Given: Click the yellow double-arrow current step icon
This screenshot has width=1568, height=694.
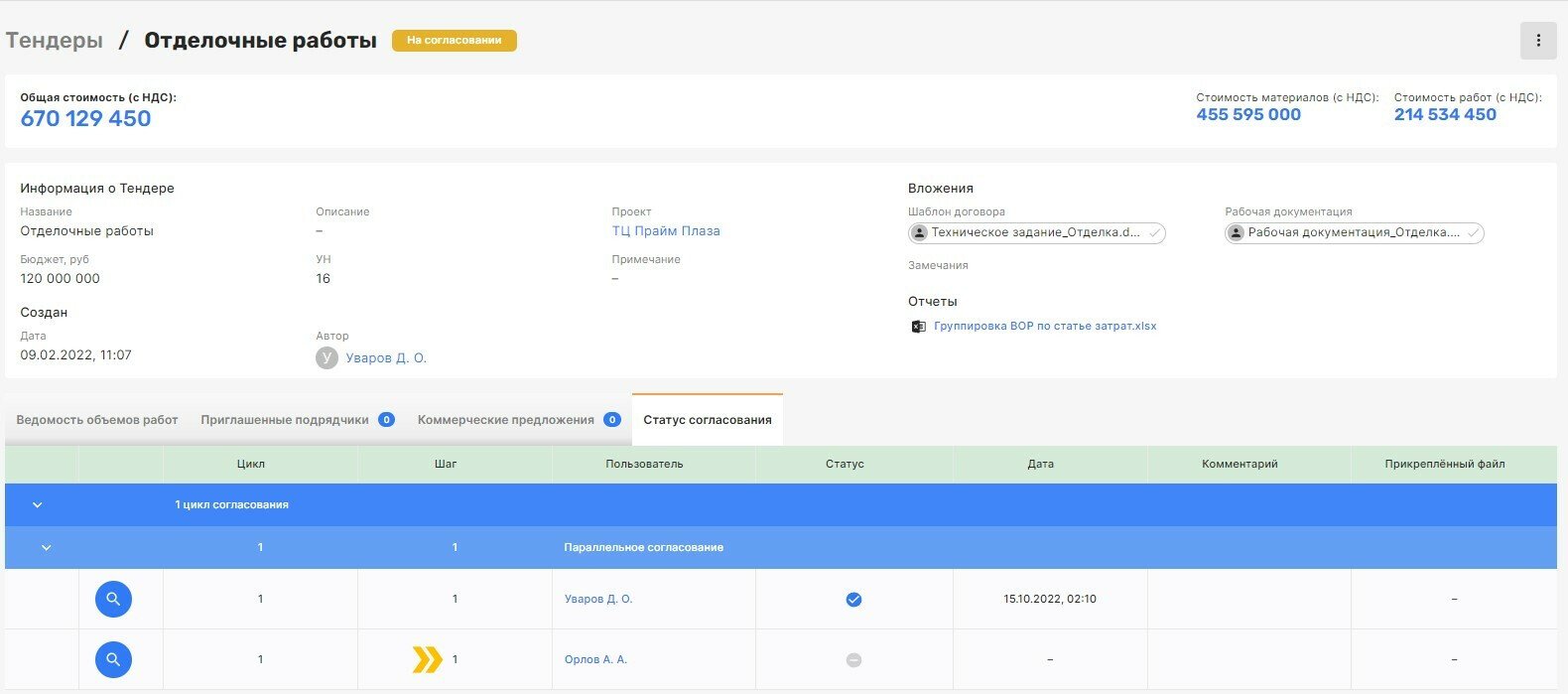Looking at the screenshot, I should click(x=427, y=659).
